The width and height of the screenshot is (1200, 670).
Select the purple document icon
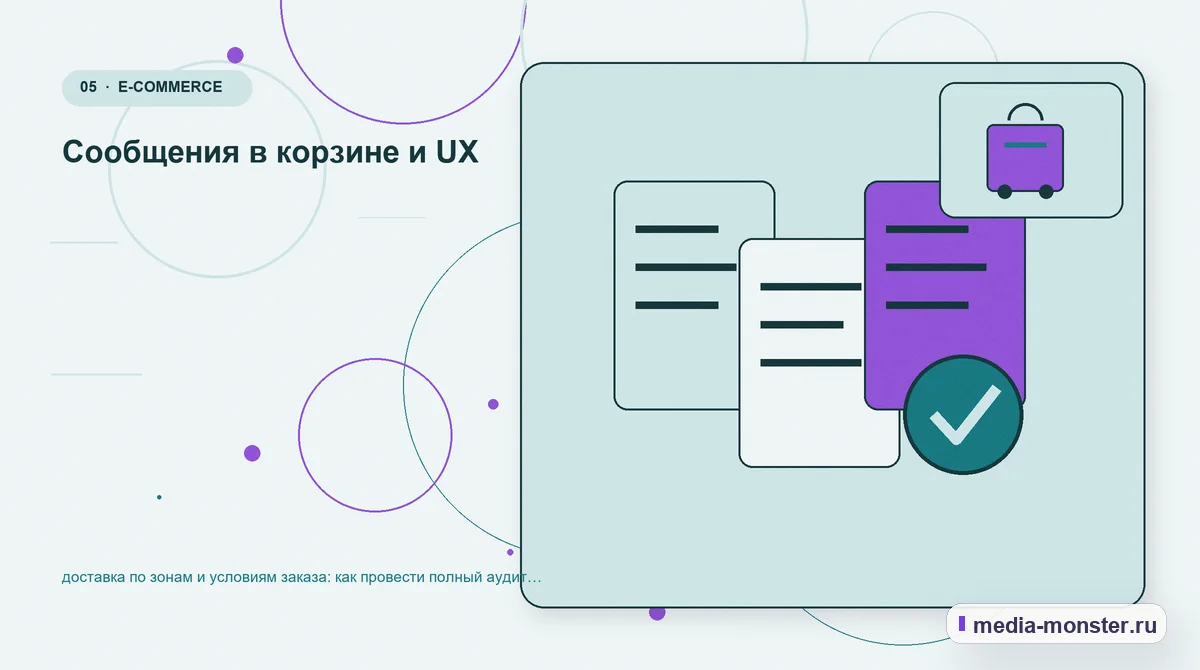945,295
